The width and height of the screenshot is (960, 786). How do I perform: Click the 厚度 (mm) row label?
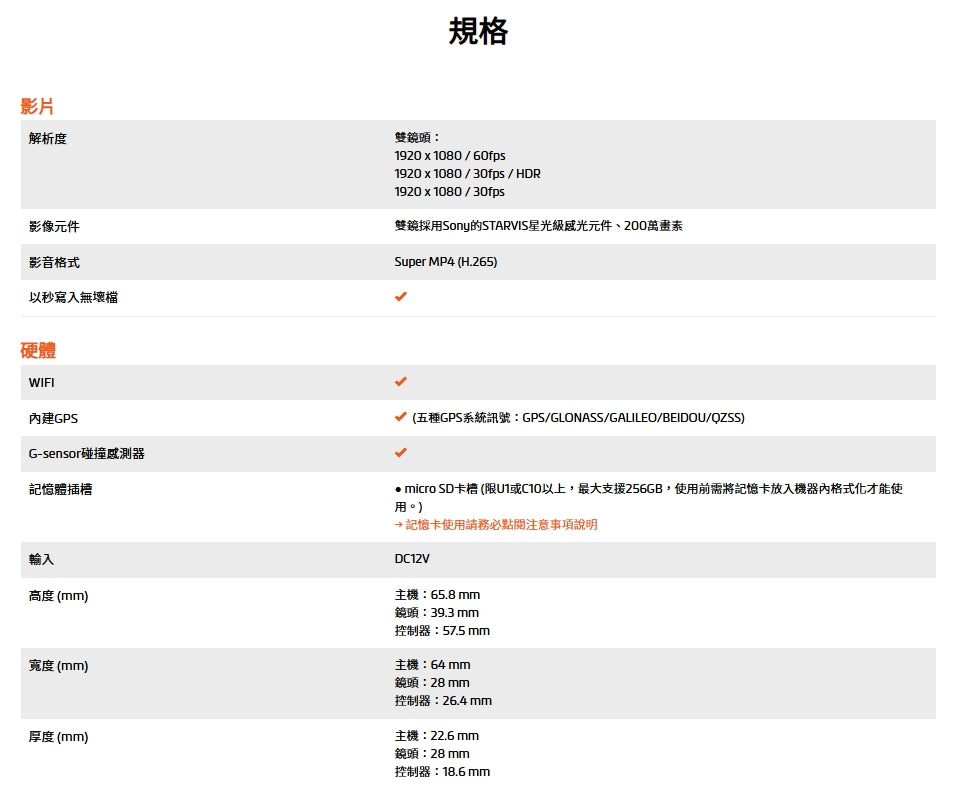(58, 737)
